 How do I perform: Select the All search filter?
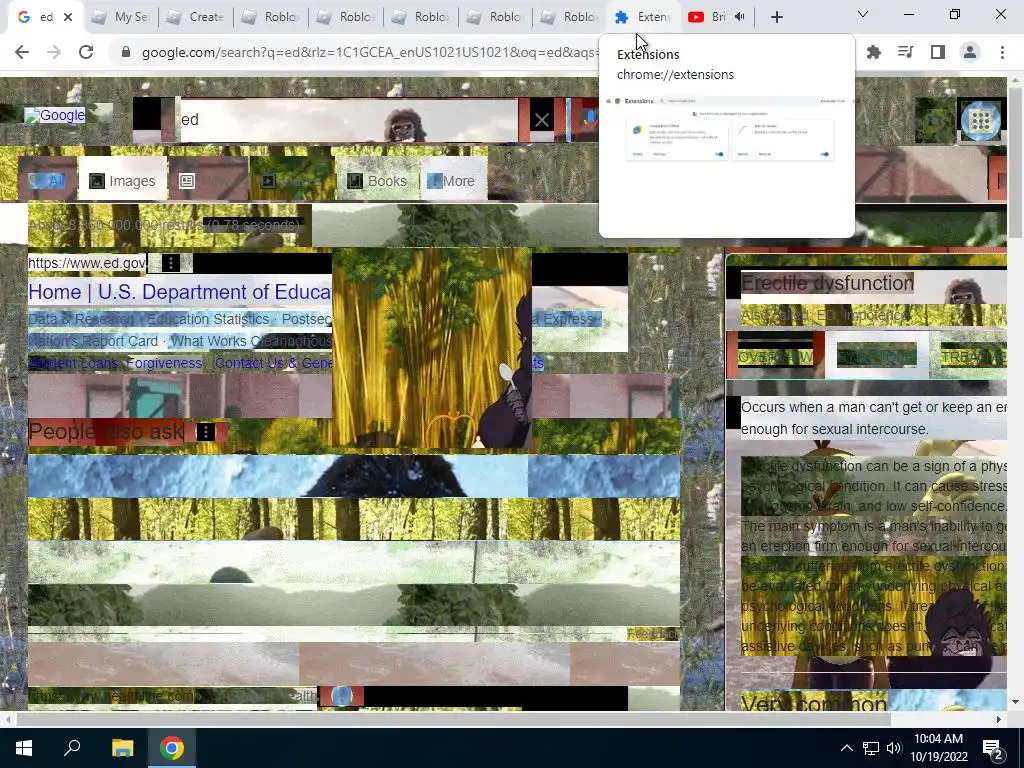pyautogui.click(x=47, y=181)
